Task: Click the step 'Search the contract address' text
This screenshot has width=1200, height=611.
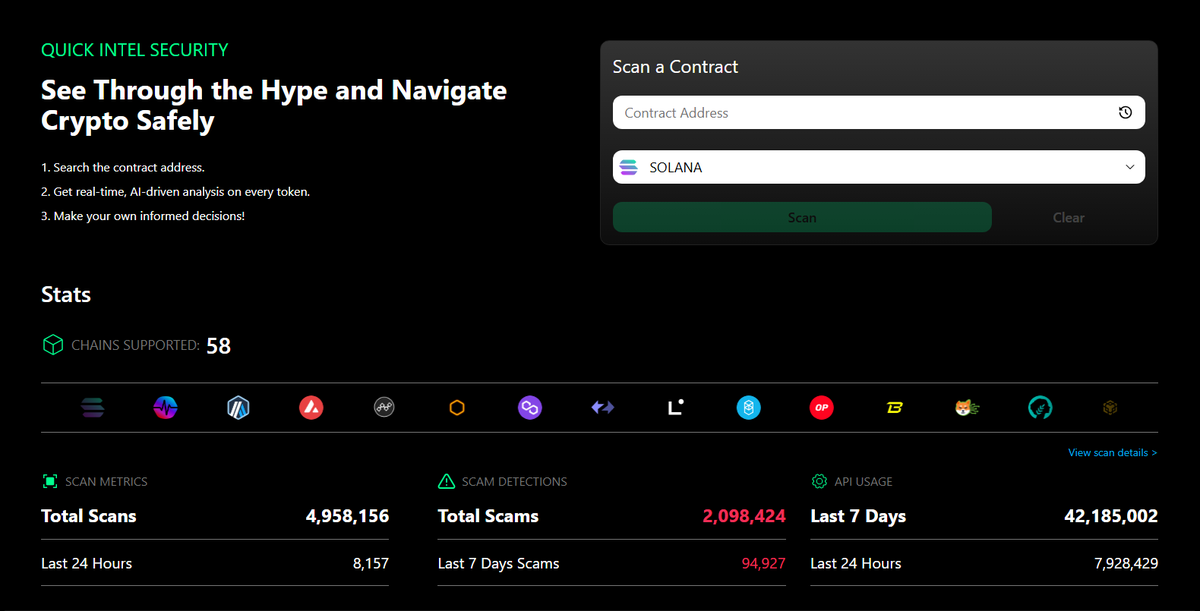Action: point(123,168)
